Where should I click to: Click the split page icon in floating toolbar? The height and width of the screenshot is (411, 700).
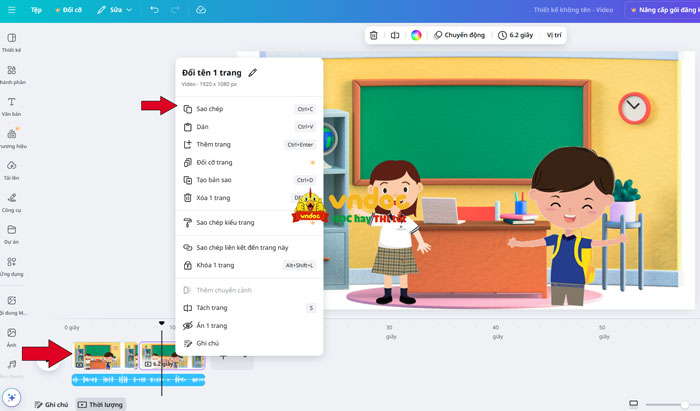[x=395, y=35]
